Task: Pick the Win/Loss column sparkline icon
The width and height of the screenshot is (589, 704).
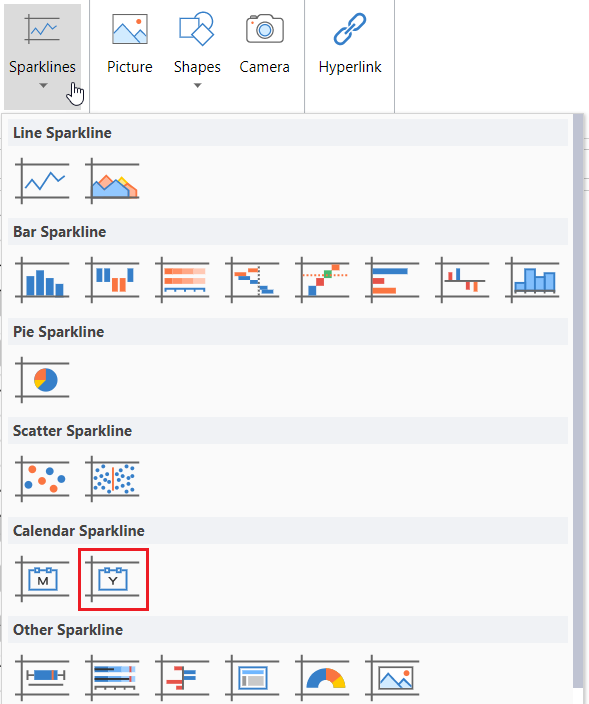Action: click(x=113, y=280)
